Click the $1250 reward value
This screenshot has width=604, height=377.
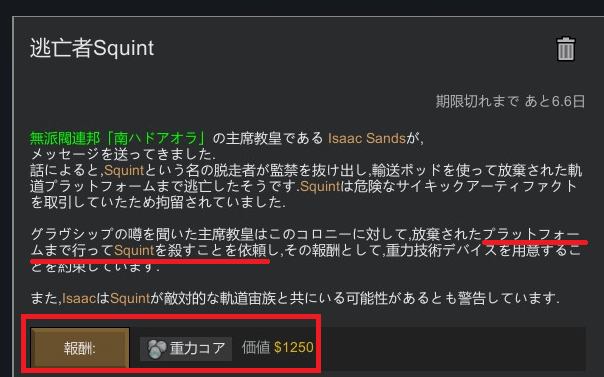pos(294,347)
